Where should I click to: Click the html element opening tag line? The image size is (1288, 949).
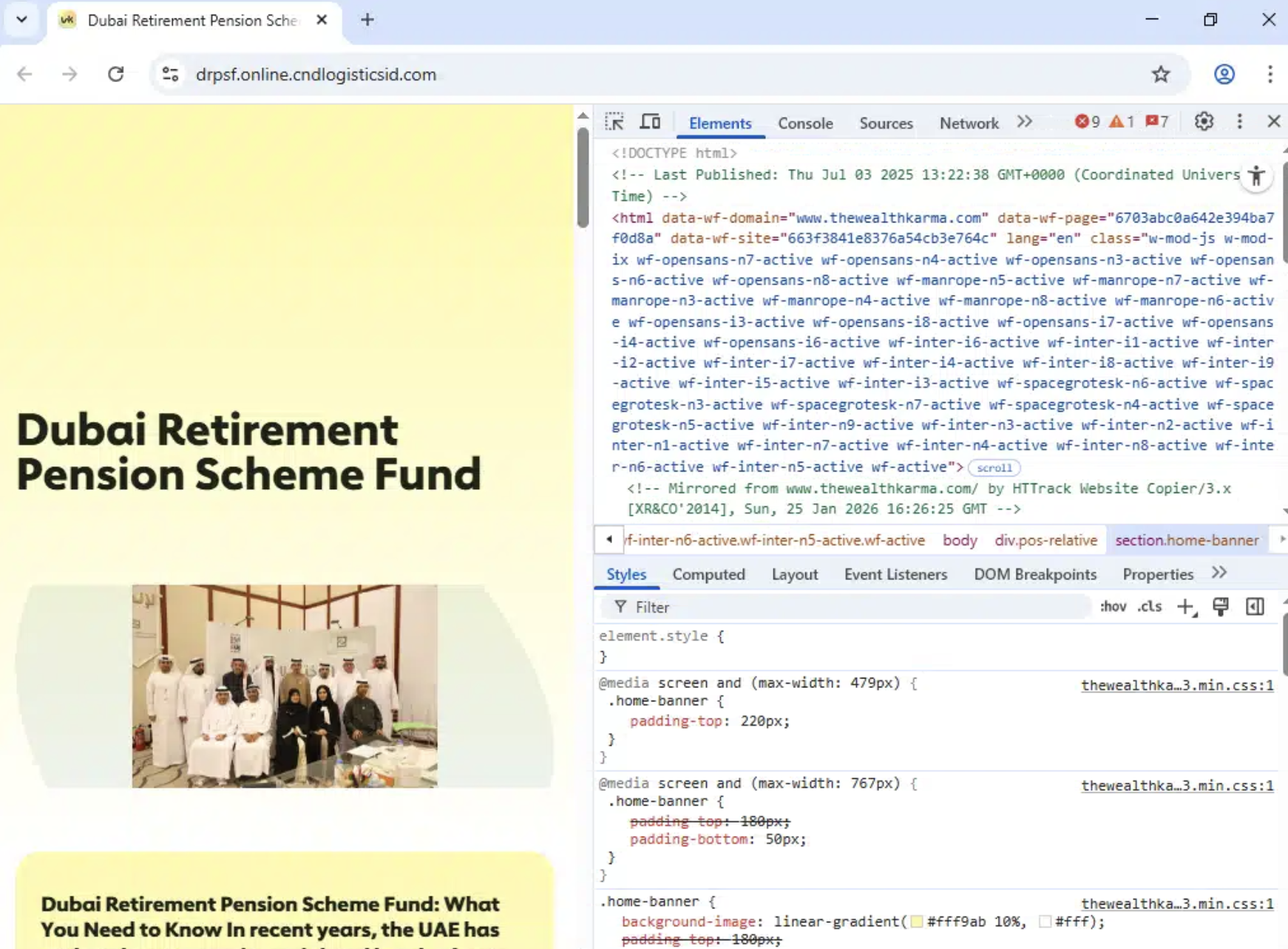pos(942,342)
